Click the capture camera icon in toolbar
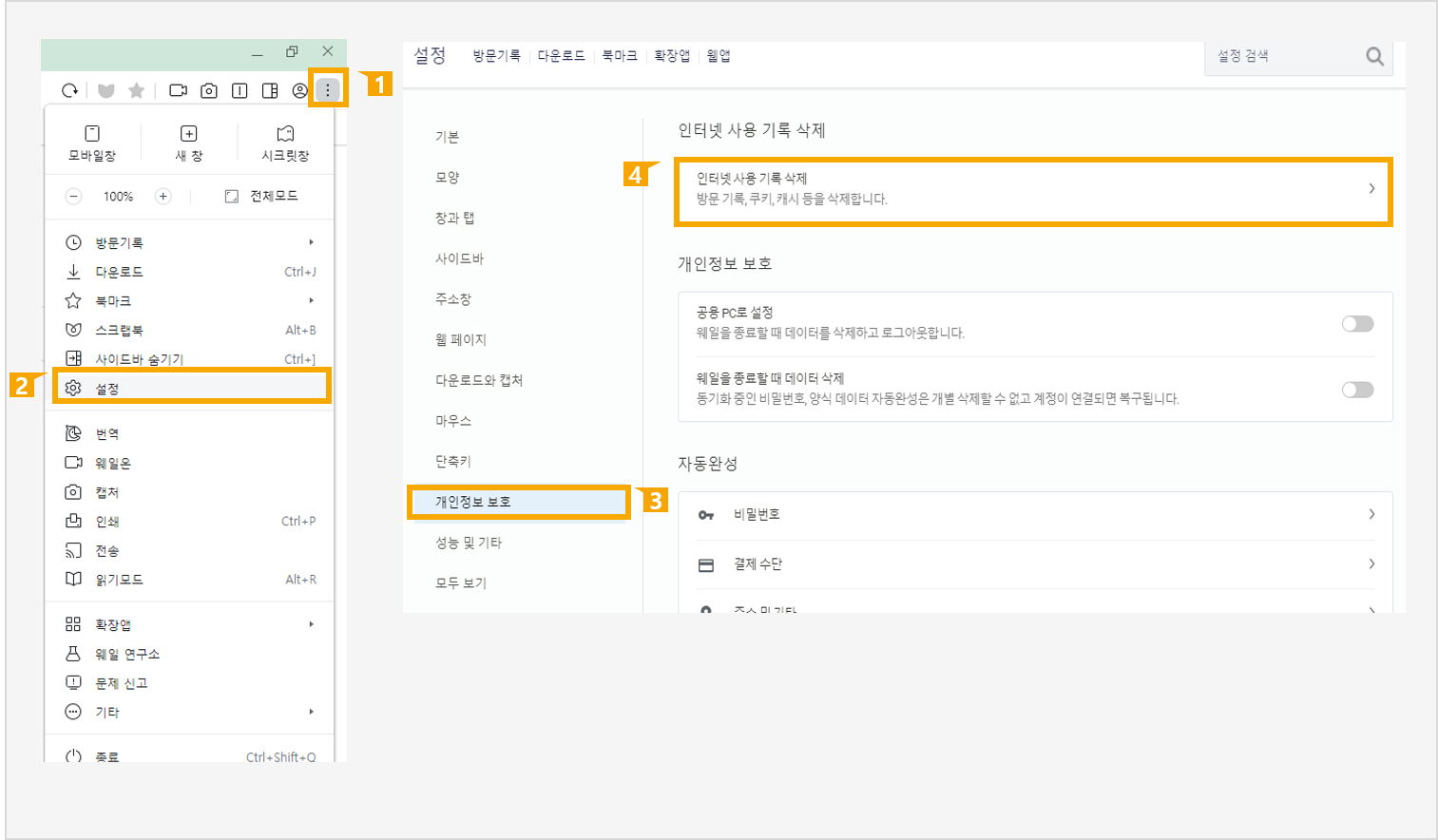Image resolution: width=1438 pixels, height=840 pixels. pos(209,90)
